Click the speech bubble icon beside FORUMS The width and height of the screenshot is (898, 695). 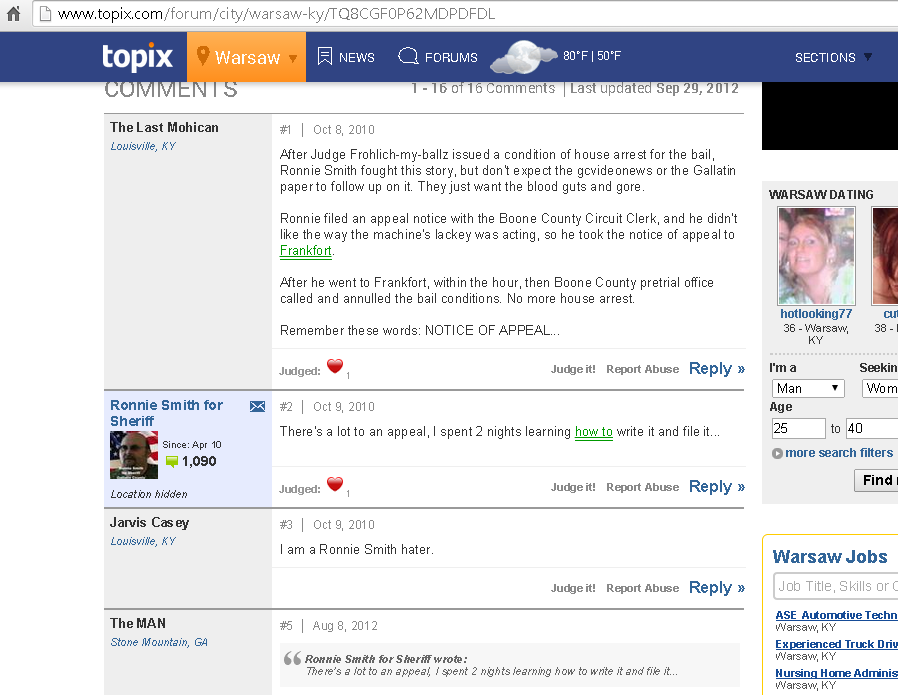[408, 56]
